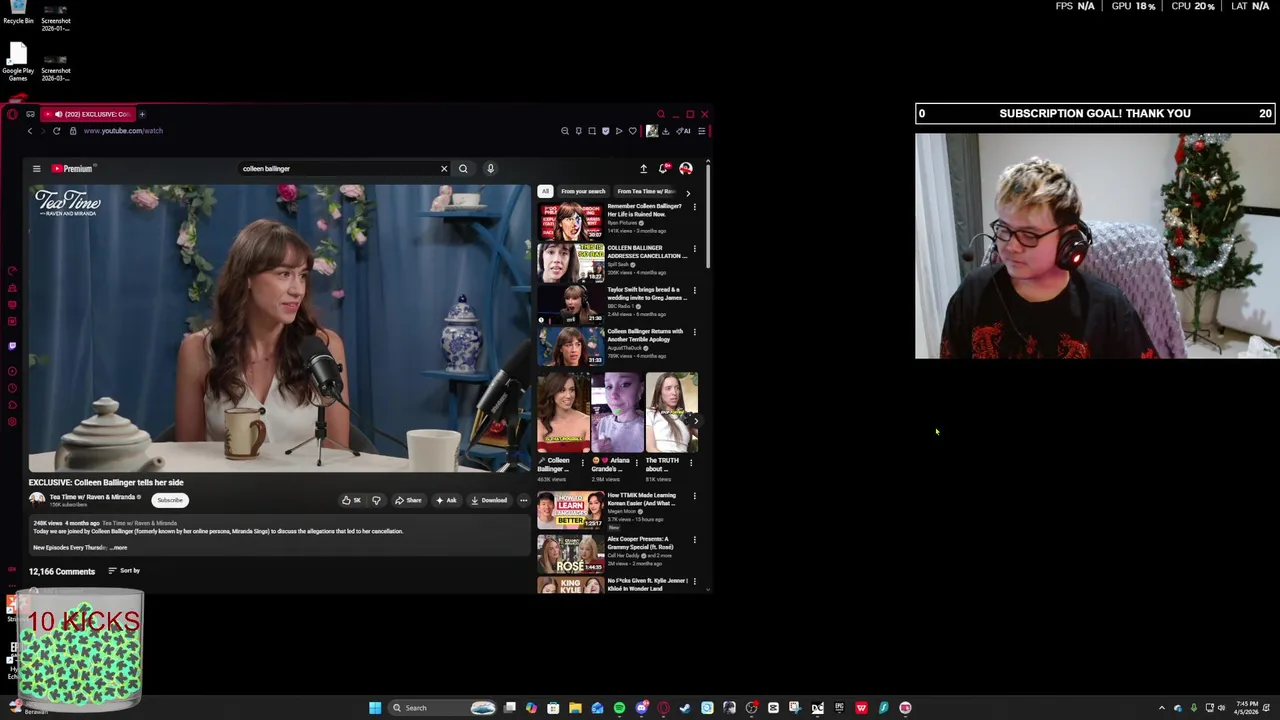Start voice search with the microphone icon
Viewport: 1280px width, 720px height.
pos(490,169)
